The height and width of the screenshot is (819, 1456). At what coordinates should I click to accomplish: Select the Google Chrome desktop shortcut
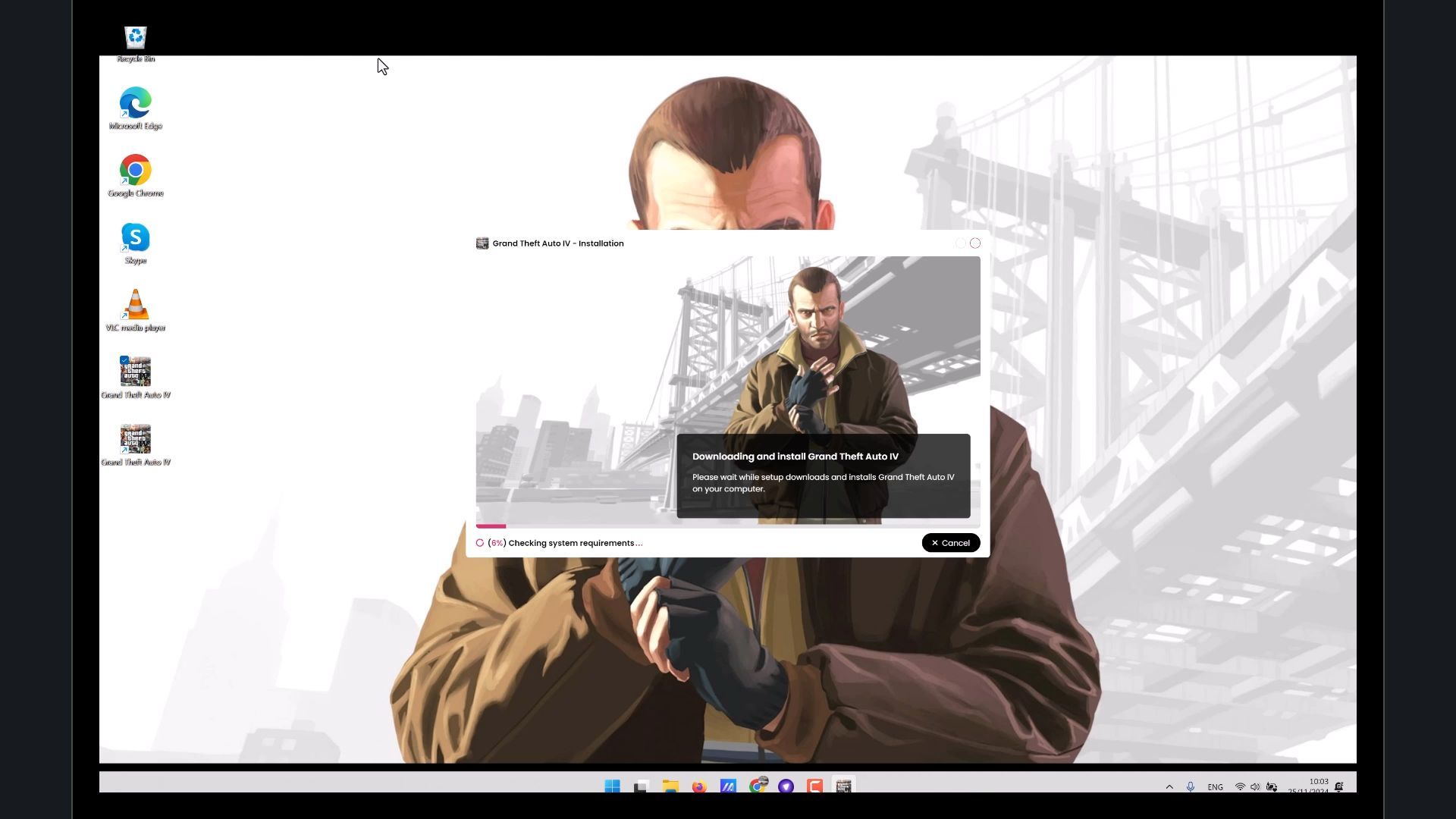pyautogui.click(x=136, y=176)
